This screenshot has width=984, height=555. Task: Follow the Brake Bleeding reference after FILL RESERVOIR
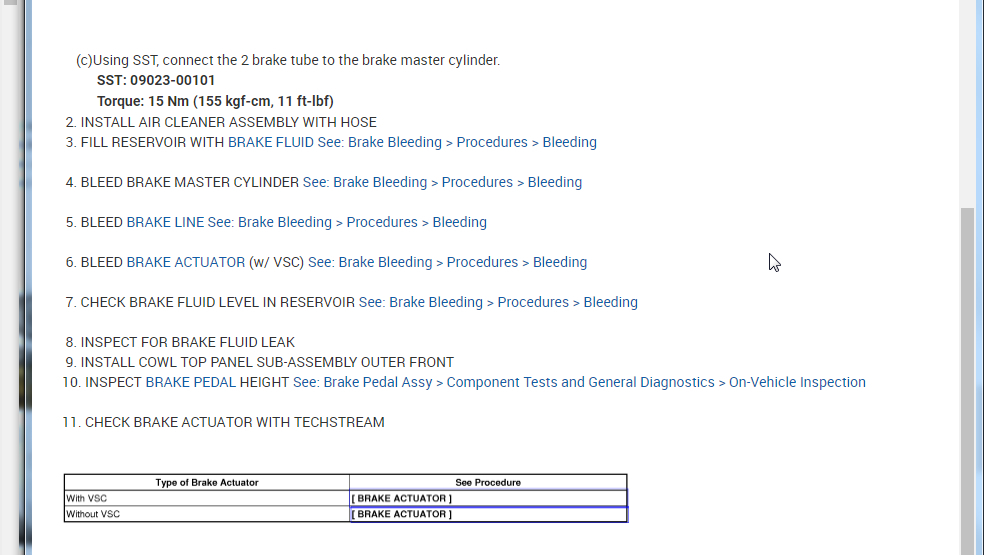457,142
